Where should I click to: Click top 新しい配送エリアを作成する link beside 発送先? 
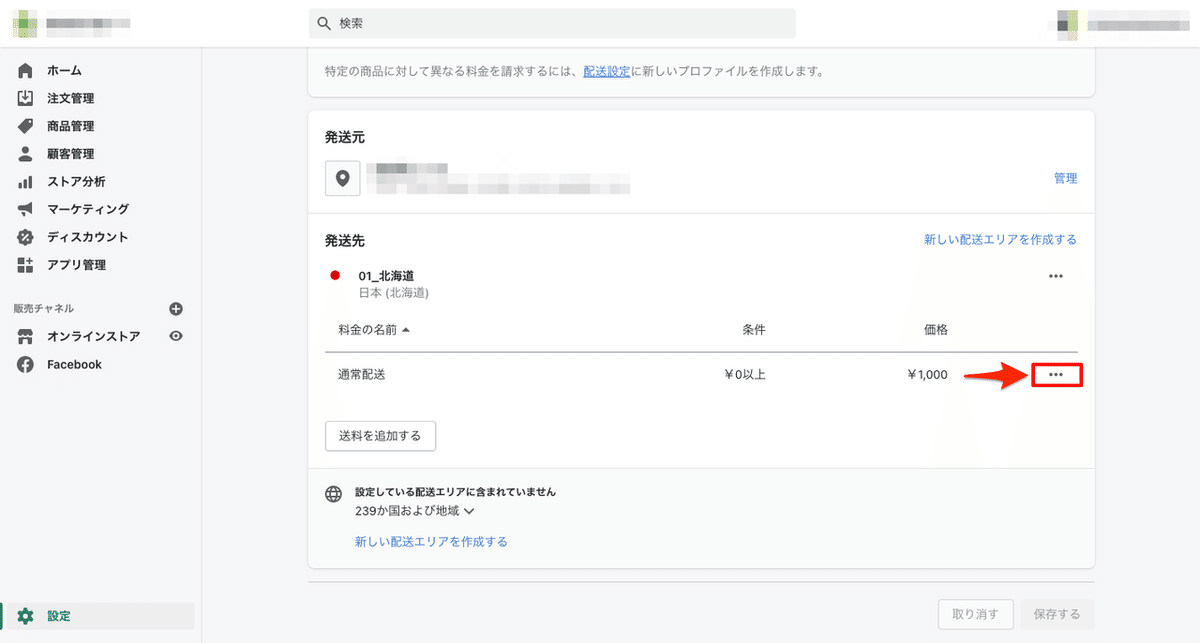tap(1000, 240)
